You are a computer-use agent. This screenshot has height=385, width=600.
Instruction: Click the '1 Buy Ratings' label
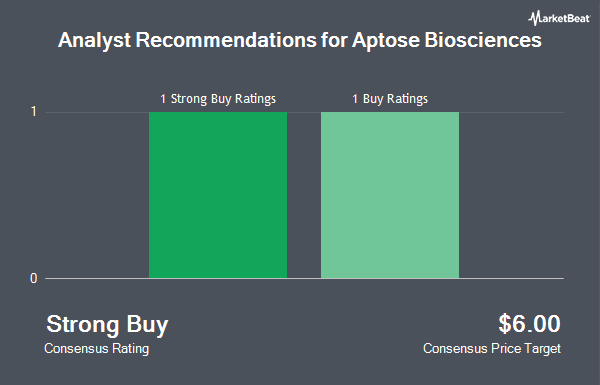click(x=390, y=99)
